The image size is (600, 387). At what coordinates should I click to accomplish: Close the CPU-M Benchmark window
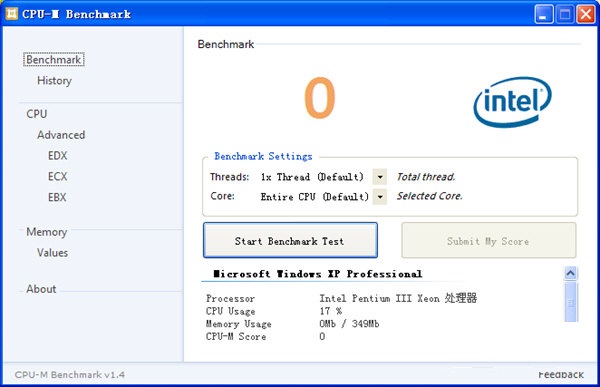pos(586,15)
